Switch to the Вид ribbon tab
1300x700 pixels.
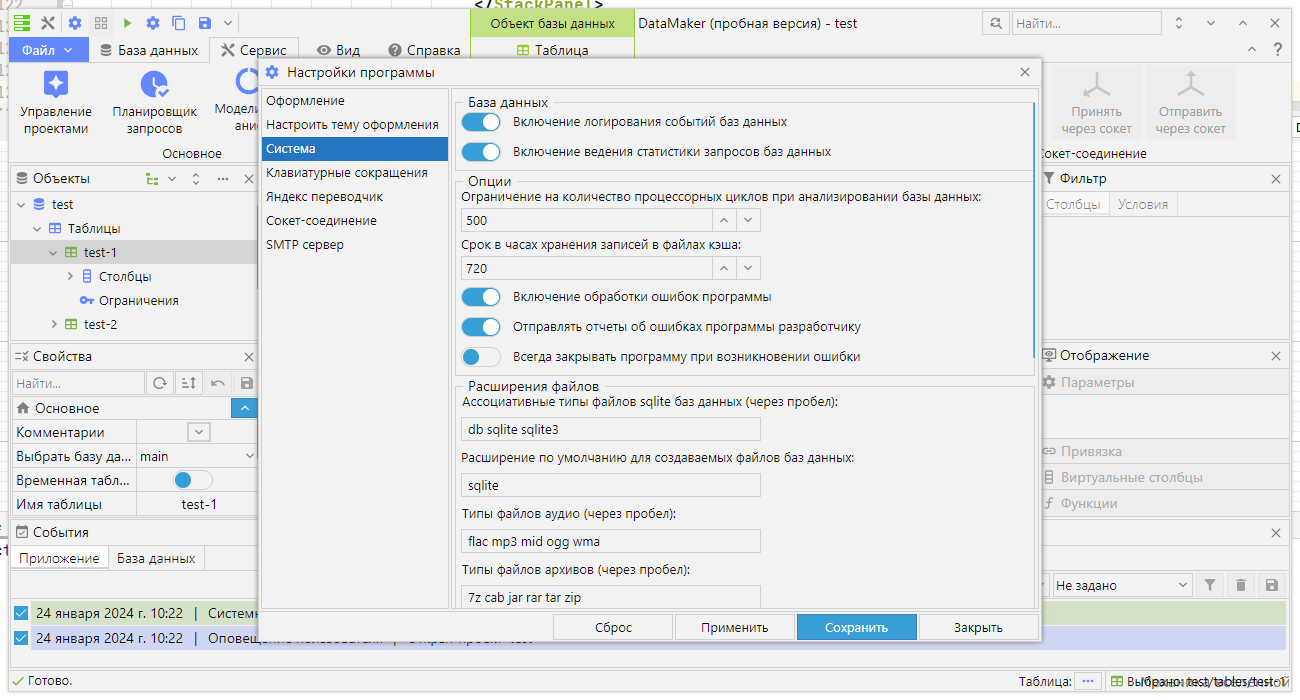338,50
